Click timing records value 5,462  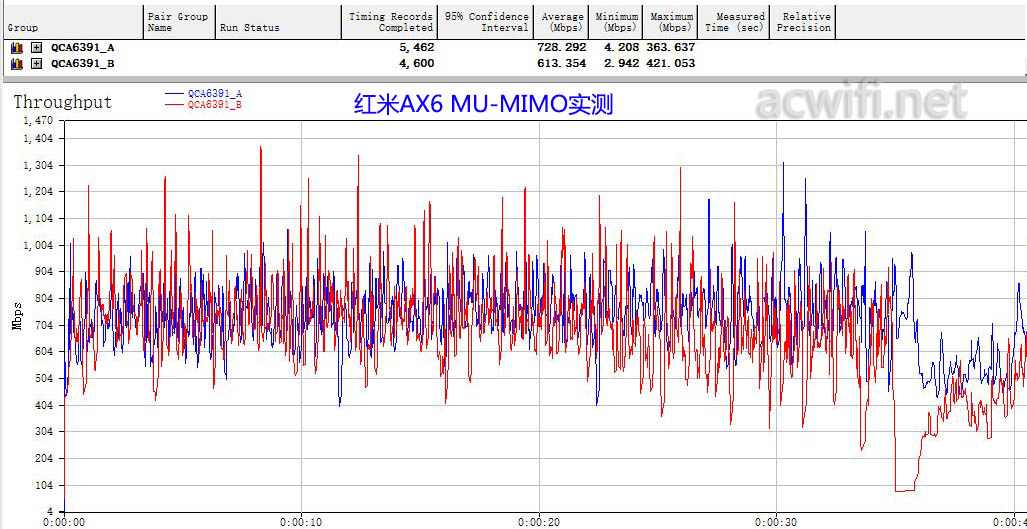pos(415,47)
